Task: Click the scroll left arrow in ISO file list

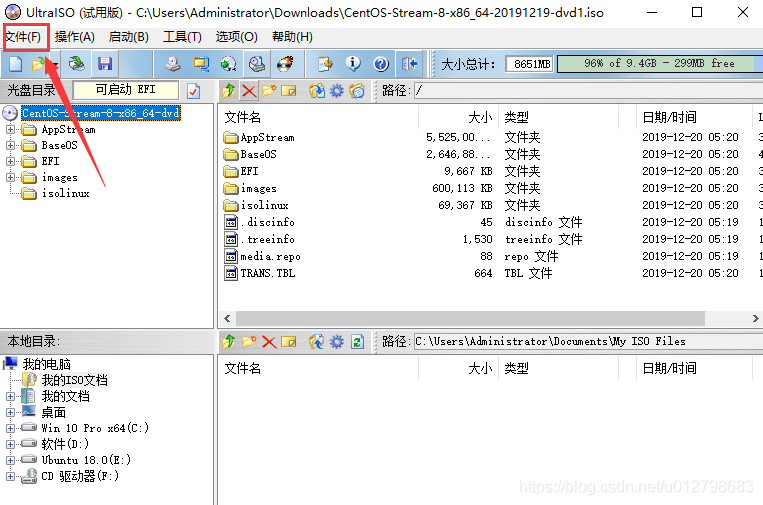Action: (x=227, y=318)
